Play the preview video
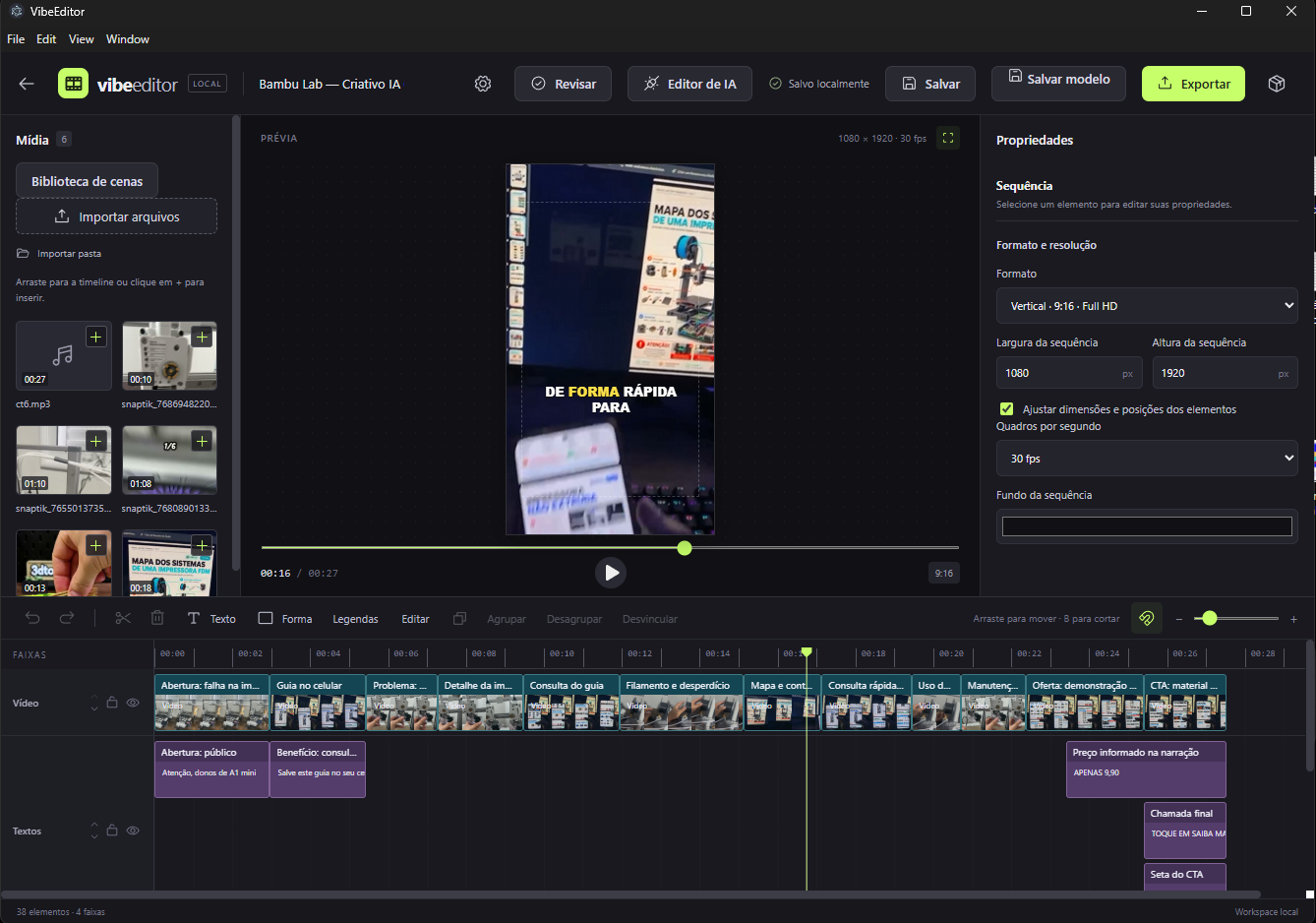The width and height of the screenshot is (1316, 923). point(611,573)
